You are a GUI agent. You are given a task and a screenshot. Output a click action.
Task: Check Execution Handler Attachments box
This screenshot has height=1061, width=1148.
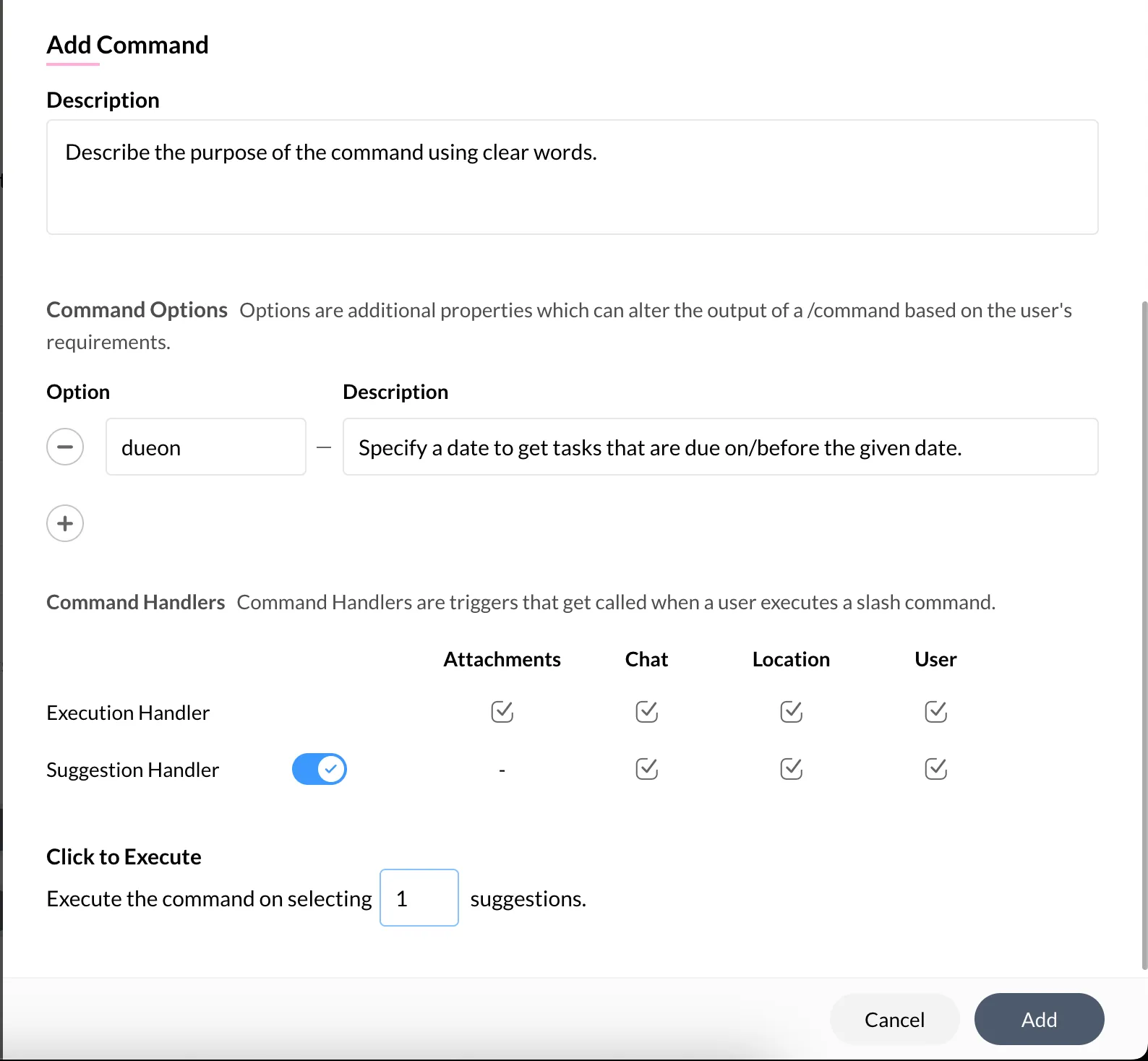click(502, 712)
